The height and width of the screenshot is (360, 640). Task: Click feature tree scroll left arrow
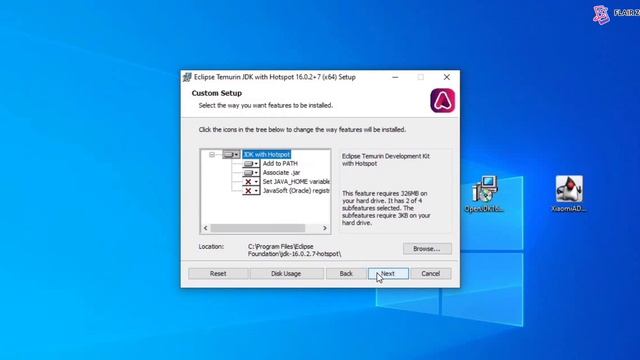tap(206, 228)
